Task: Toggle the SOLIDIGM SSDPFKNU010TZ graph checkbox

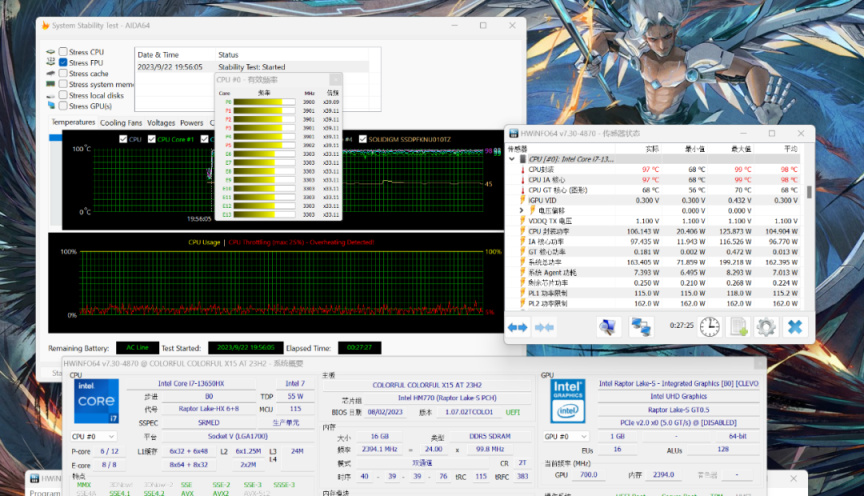Action: [363, 139]
